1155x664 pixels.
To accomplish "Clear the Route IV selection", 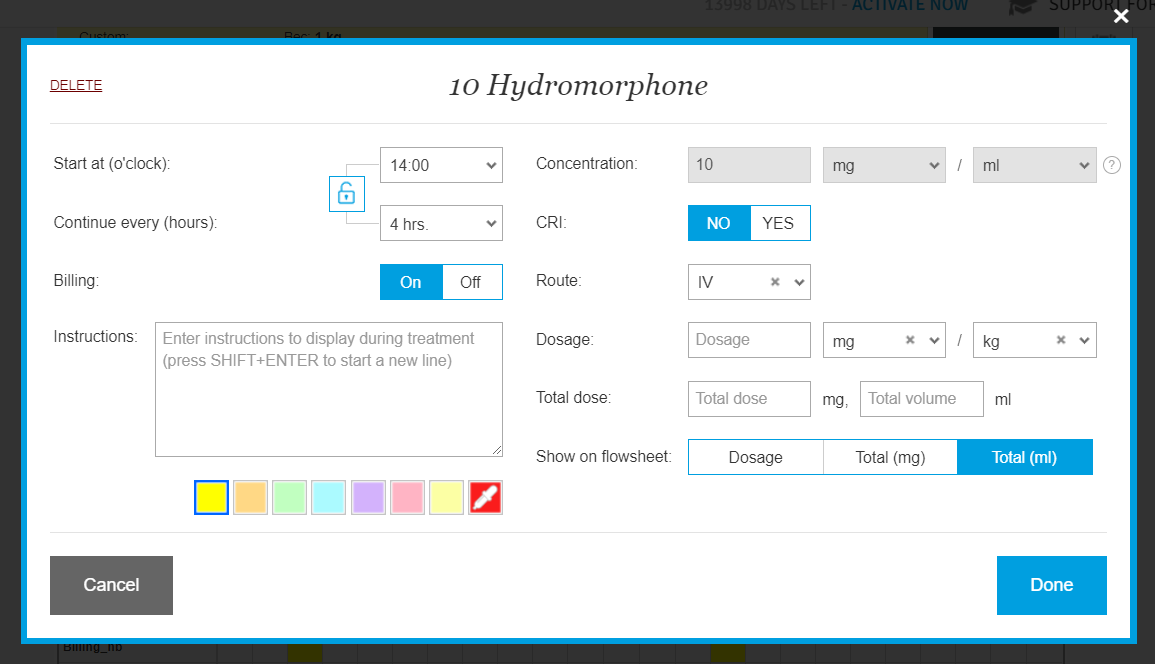I will [775, 283].
